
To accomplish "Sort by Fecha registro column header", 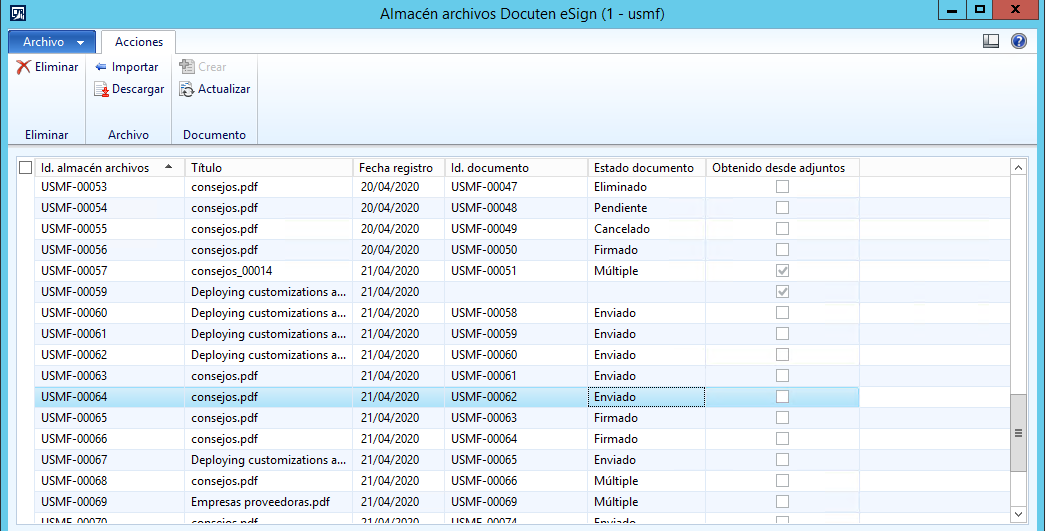I will tap(399, 168).
